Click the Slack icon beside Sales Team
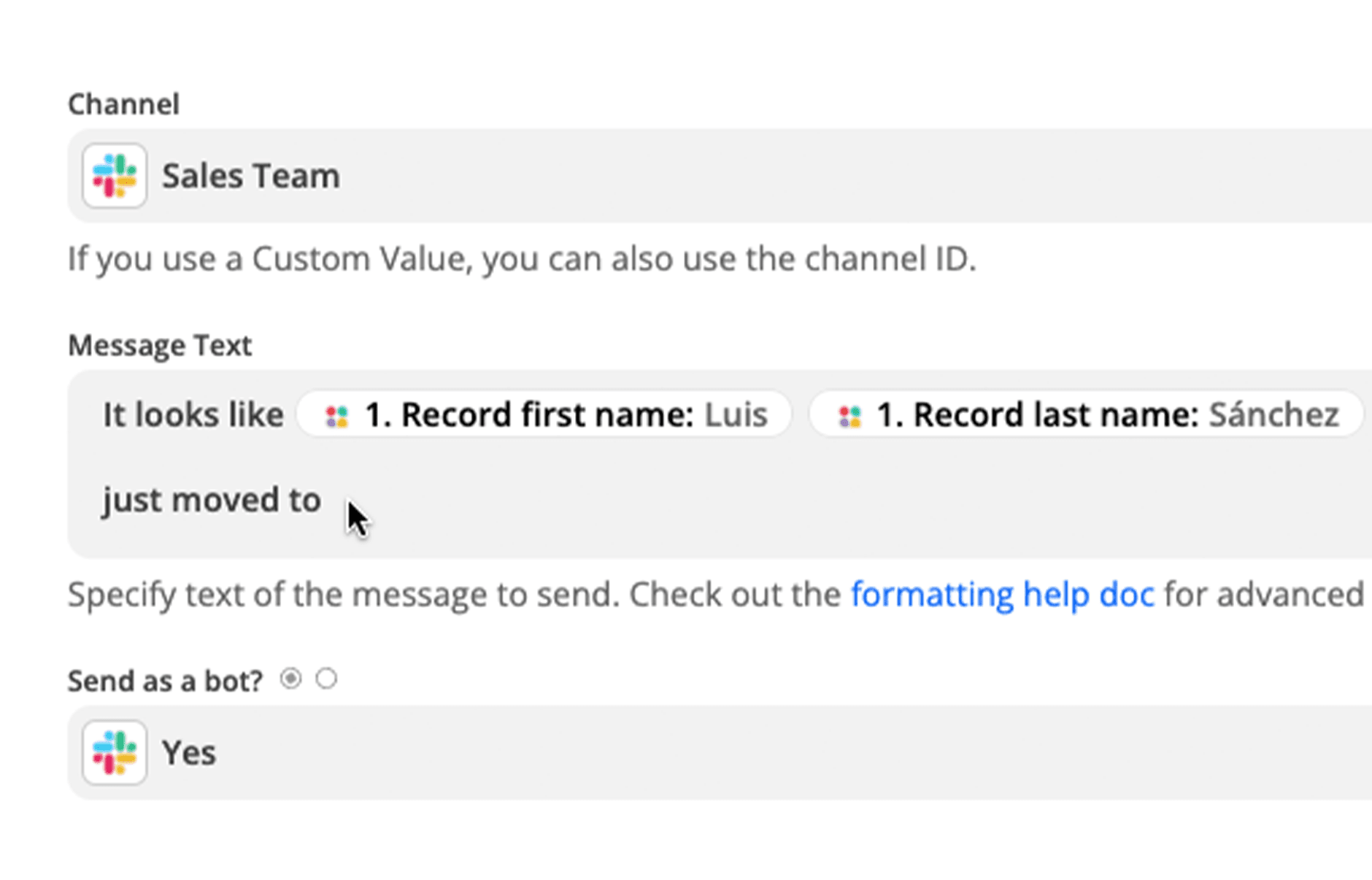 pyautogui.click(x=115, y=176)
